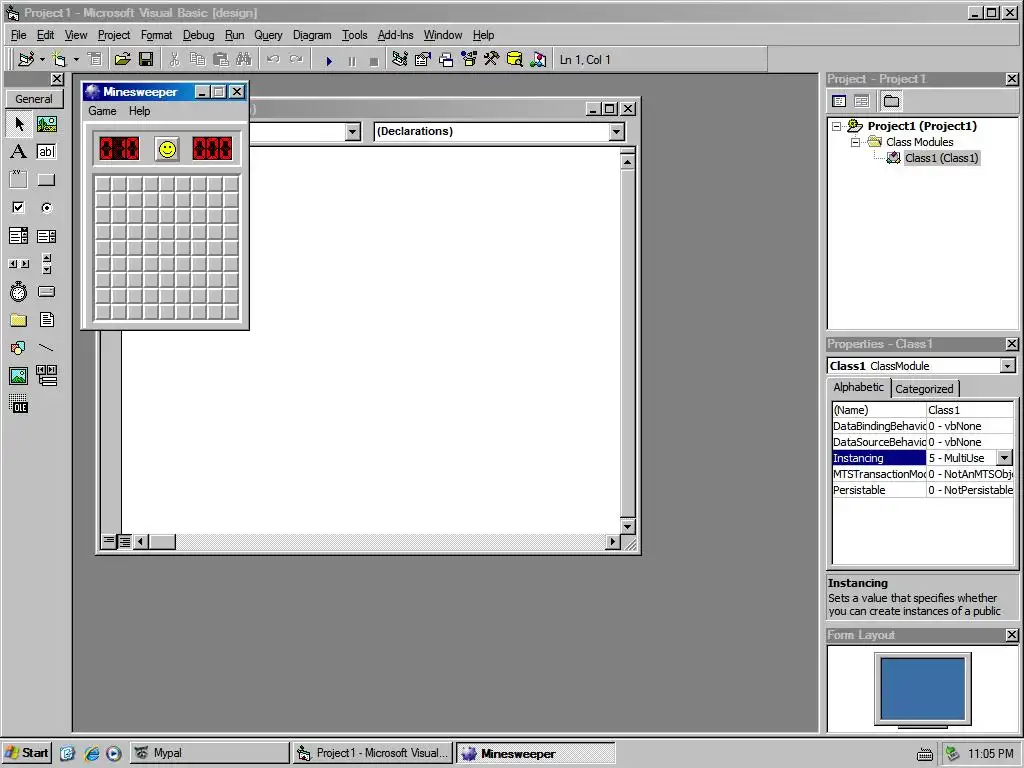This screenshot has width=1024, height=768.
Task: Open the Data View Window toolbar icon
Action: point(515,59)
